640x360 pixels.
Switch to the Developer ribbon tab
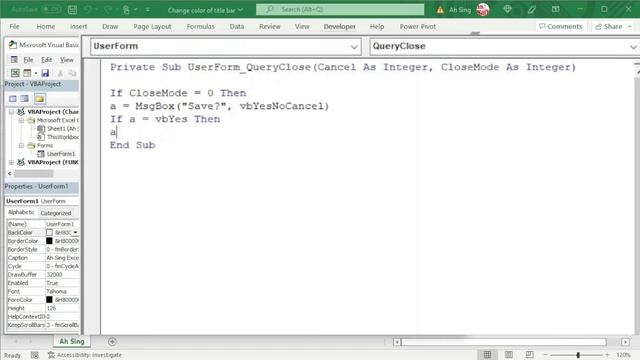pyautogui.click(x=340, y=27)
